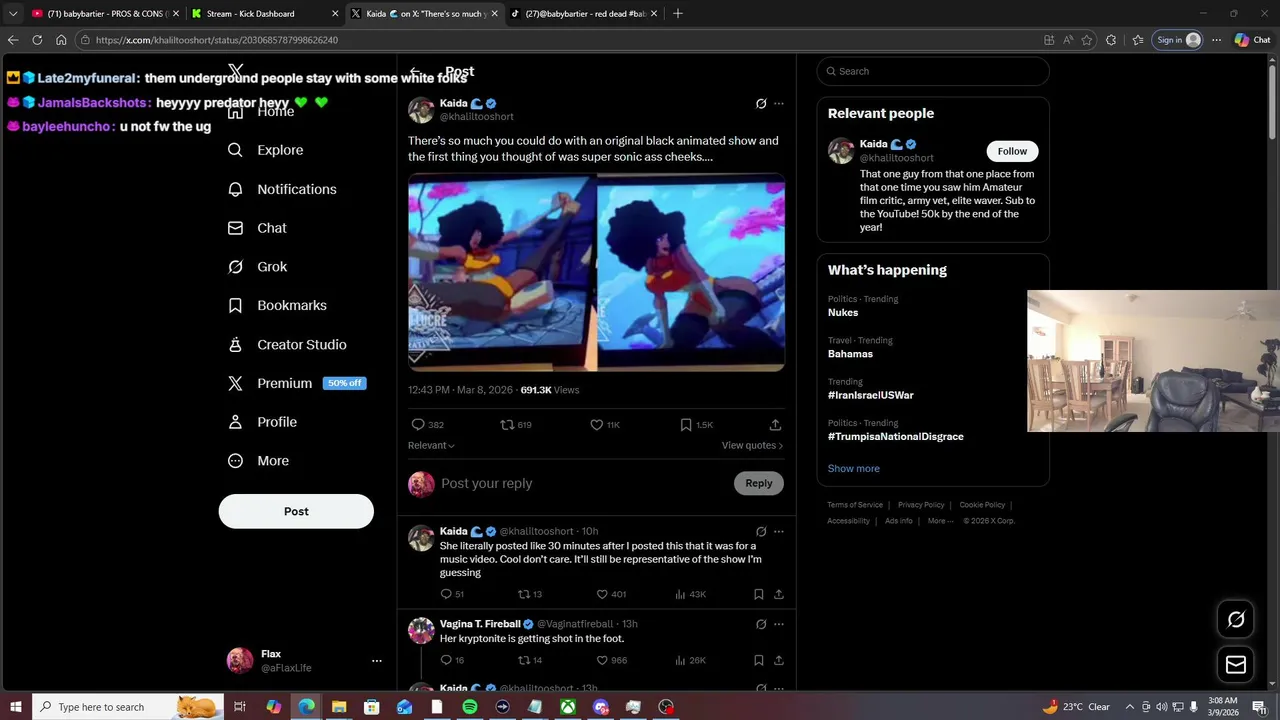Open Copilot Chat in Edge
The image size is (1280, 720).
pos(1252,40)
